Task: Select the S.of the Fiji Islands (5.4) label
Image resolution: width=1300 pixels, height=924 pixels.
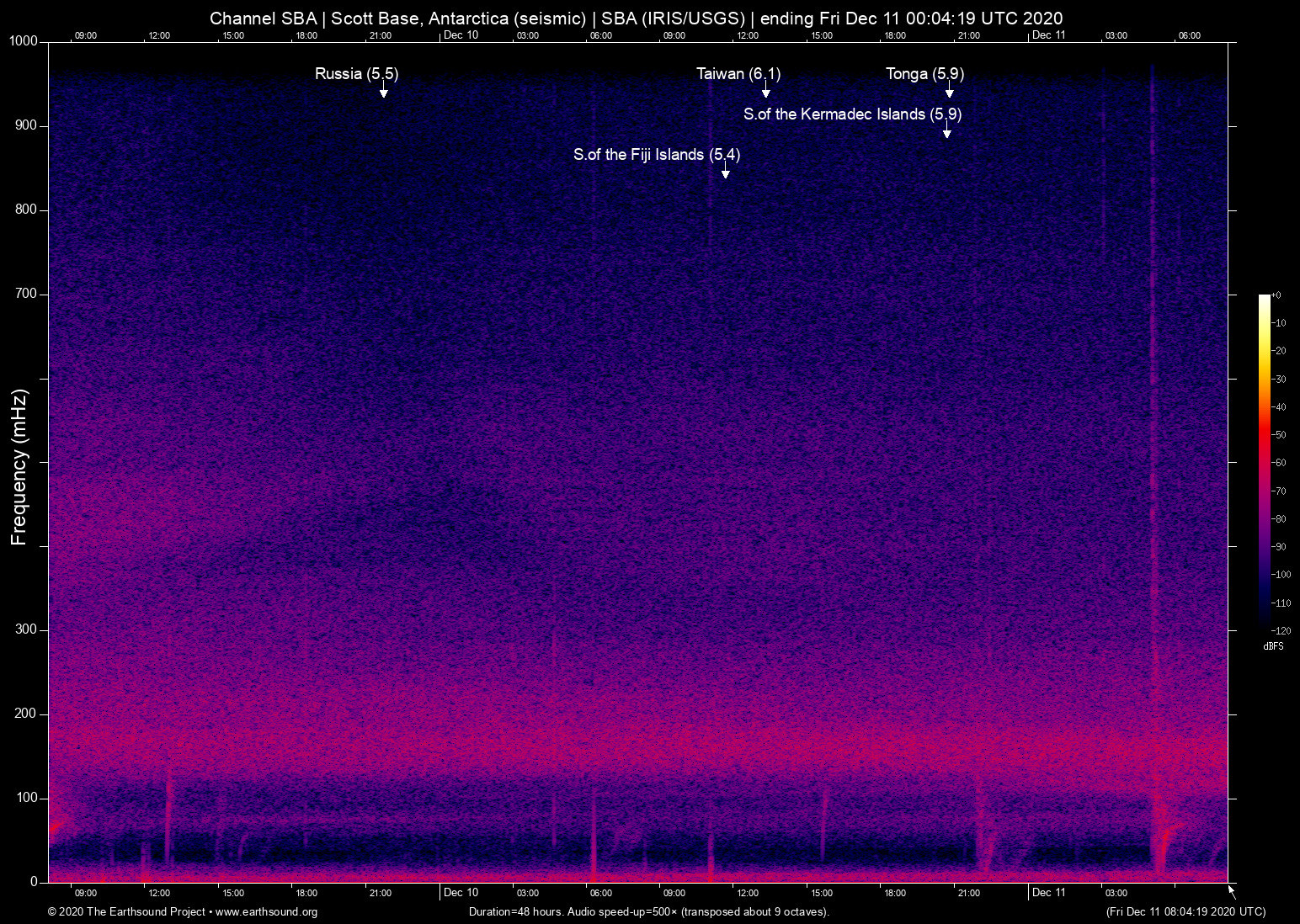Action: (x=657, y=155)
